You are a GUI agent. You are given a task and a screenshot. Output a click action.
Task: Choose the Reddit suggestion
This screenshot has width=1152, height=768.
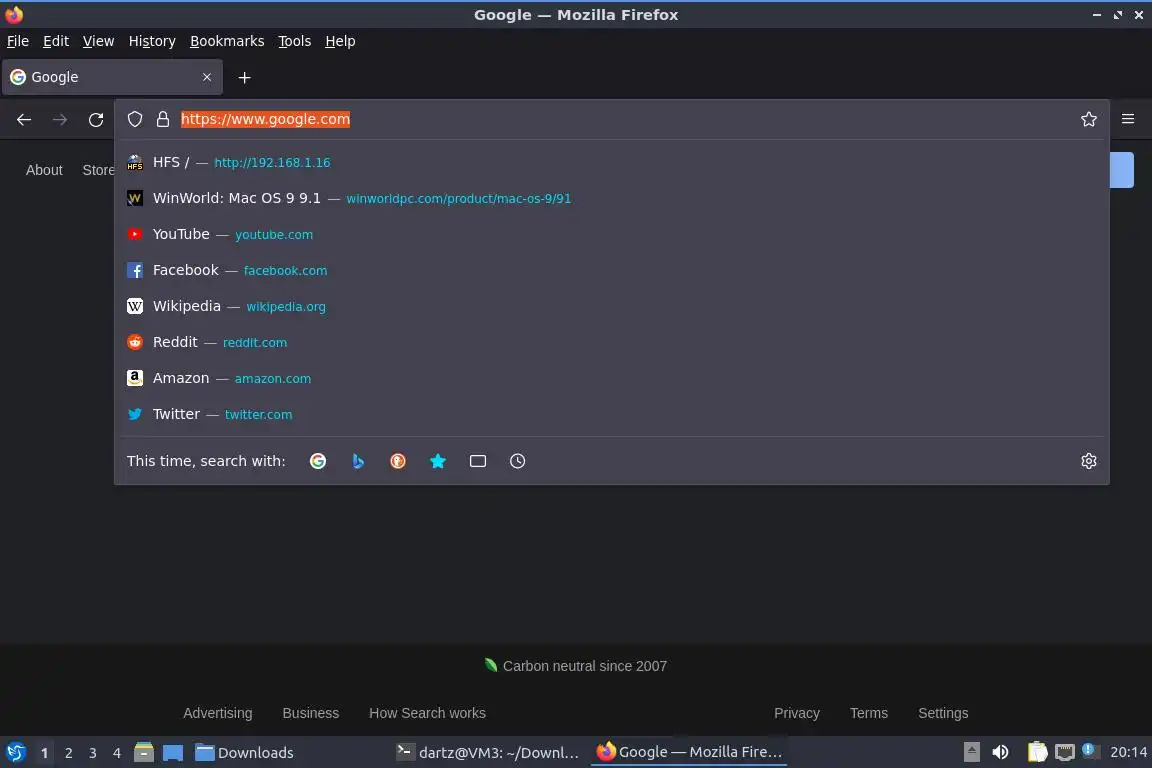(611, 342)
